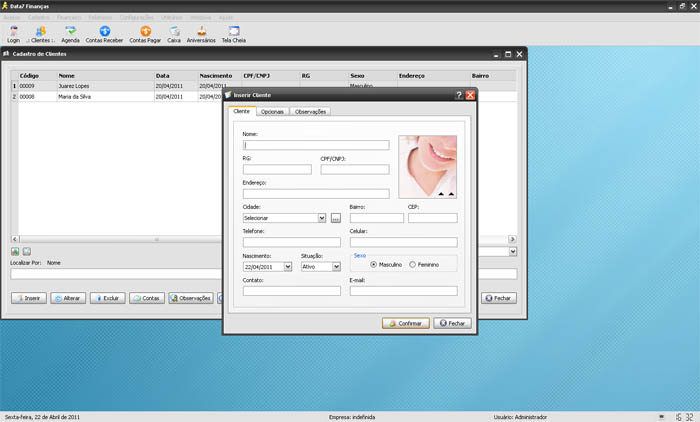Screen dimensions: 700x422
Task: Click Fechar in the Inserir Cliente dialog
Action: (x=452, y=323)
